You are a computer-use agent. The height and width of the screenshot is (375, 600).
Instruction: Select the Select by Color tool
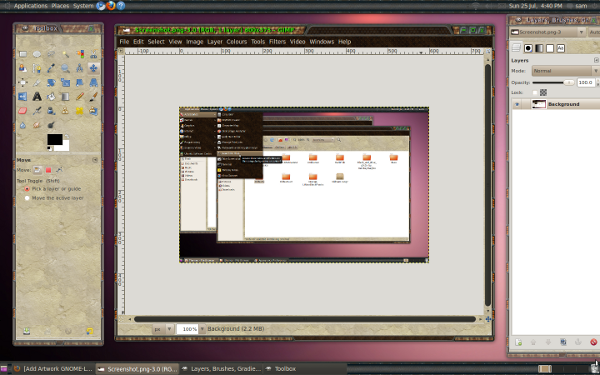click(80, 54)
